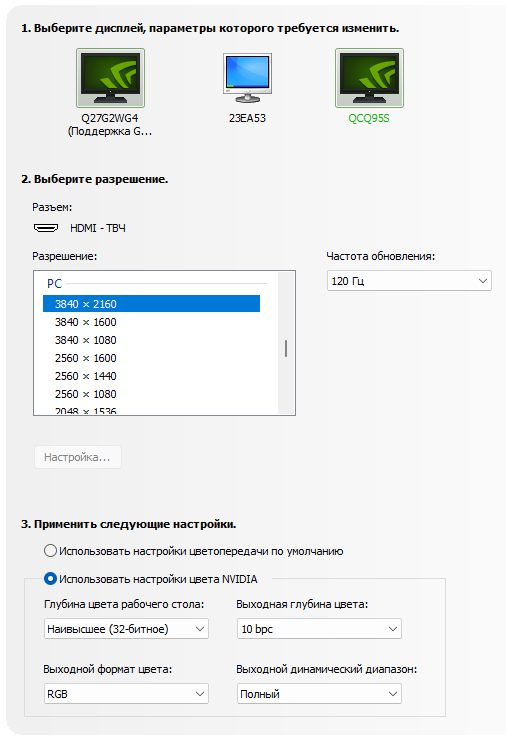Click the HDMI connector icon
Image resolution: width=506 pixels, height=738 pixels.
click(46, 228)
